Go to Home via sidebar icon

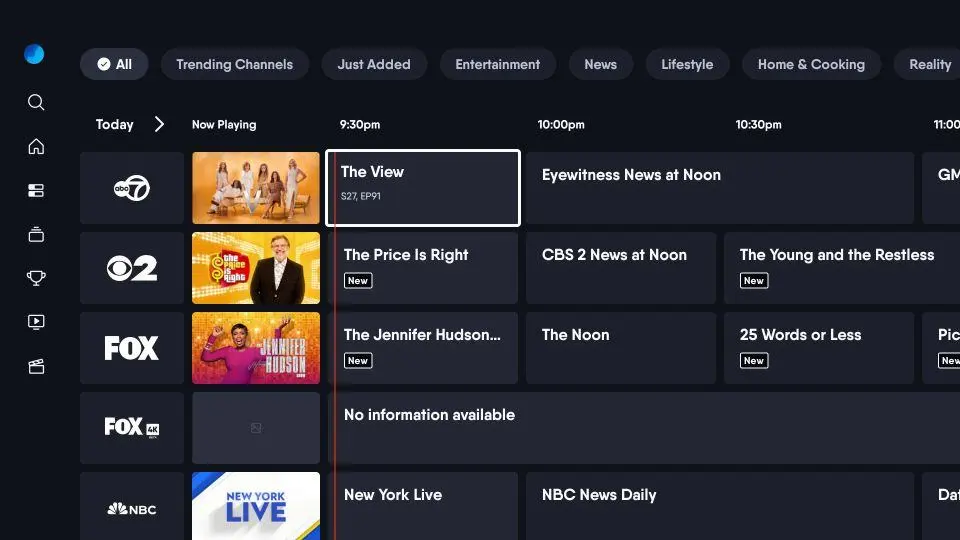[36, 147]
